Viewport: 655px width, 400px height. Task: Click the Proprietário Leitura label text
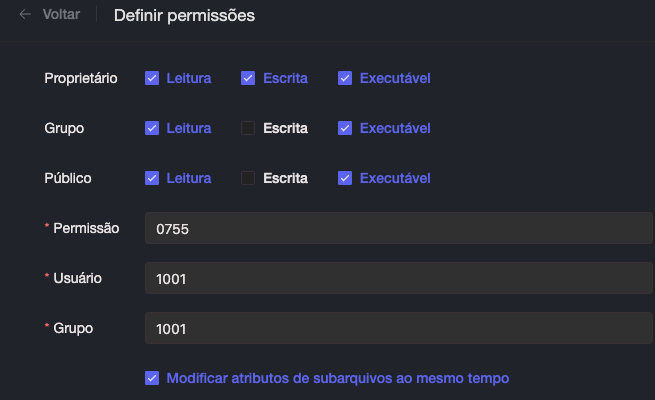pyautogui.click(x=189, y=78)
